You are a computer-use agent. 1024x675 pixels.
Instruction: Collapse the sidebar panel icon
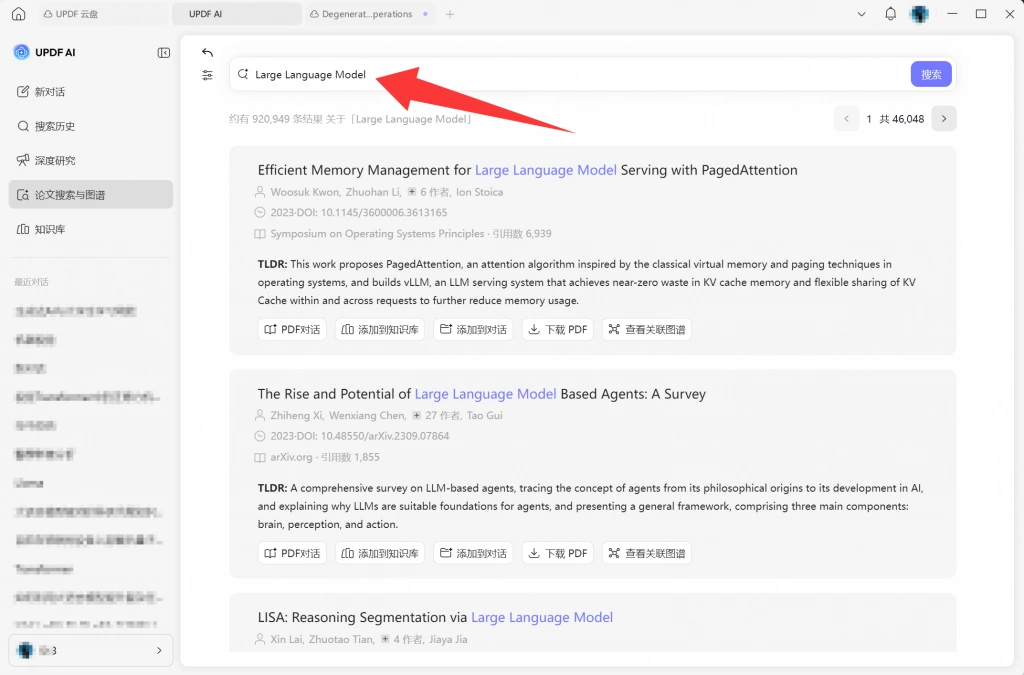[163, 52]
